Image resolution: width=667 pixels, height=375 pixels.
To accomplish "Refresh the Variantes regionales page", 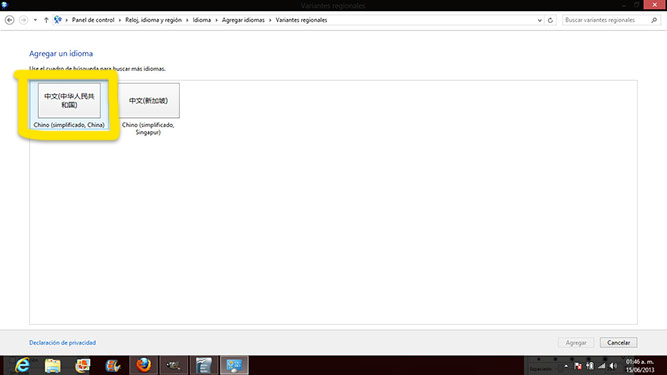I will 550,20.
